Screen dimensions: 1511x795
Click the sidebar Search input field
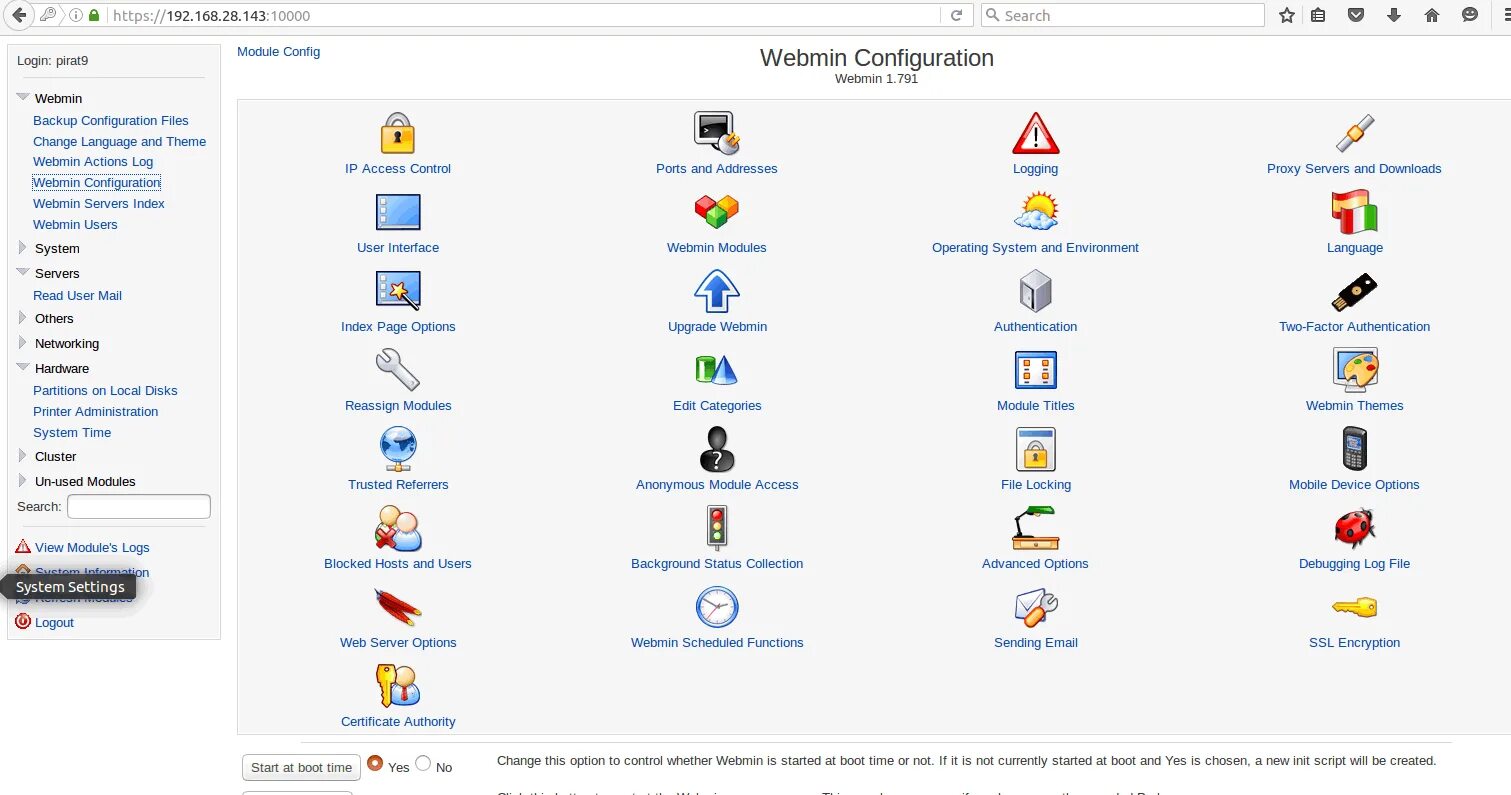pyautogui.click(x=139, y=506)
